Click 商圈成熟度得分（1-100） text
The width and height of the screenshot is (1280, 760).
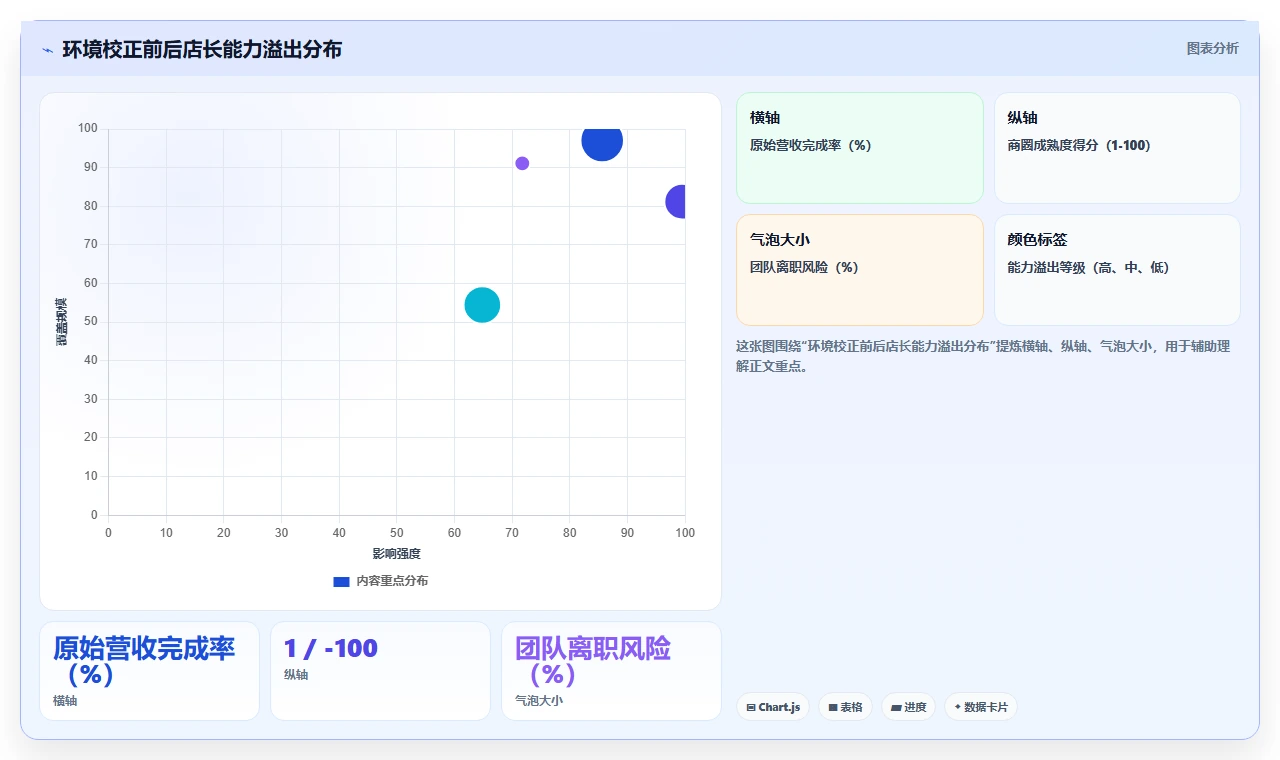point(1080,145)
